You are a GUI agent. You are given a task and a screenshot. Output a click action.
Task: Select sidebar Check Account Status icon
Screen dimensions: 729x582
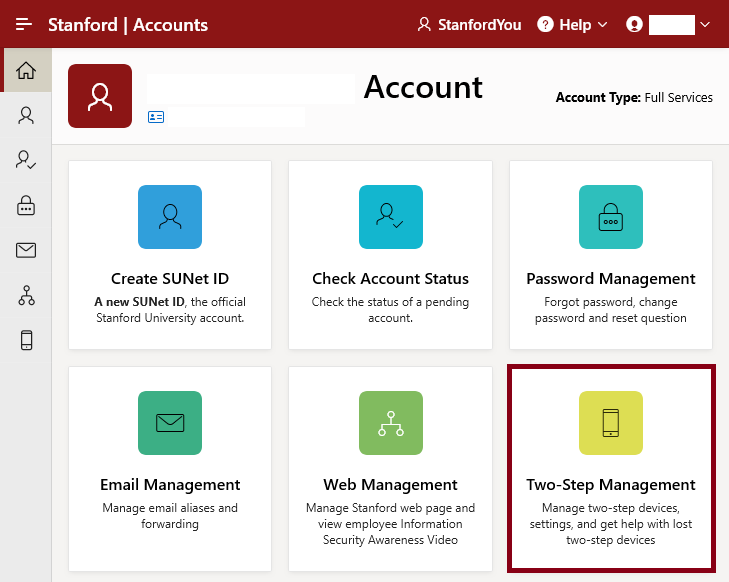pyautogui.click(x=26, y=159)
